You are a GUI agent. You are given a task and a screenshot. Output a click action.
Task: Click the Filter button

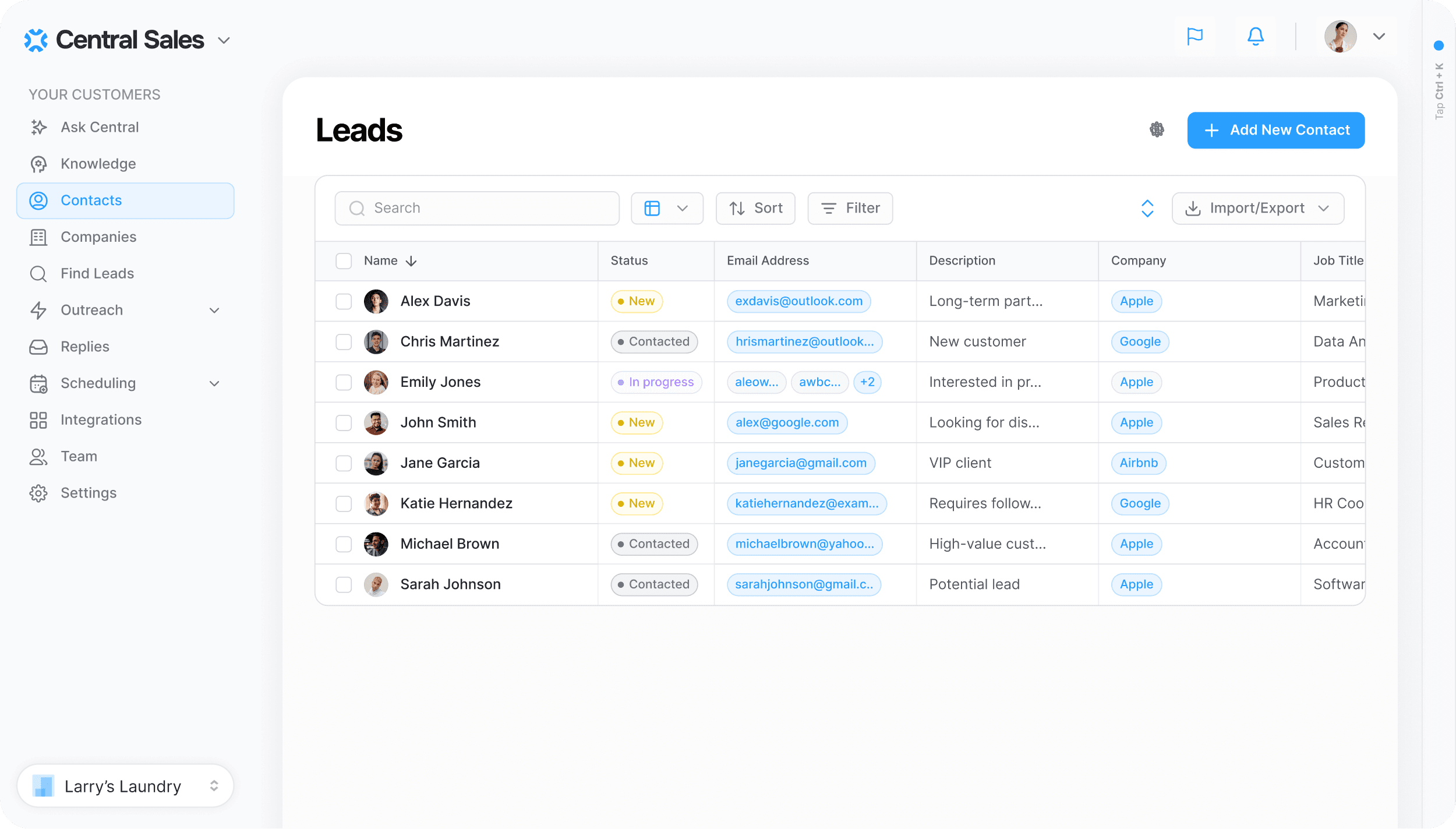click(850, 209)
